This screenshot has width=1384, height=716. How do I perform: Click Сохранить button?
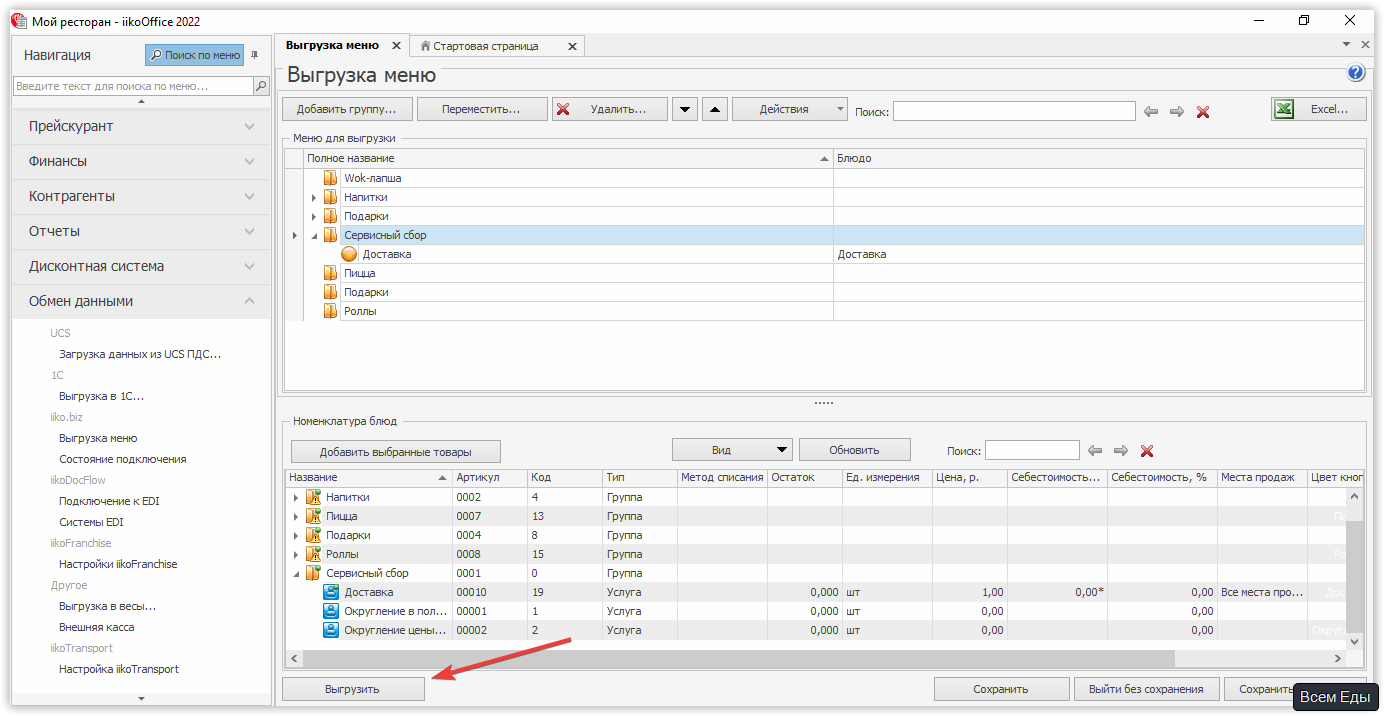(x=1001, y=689)
